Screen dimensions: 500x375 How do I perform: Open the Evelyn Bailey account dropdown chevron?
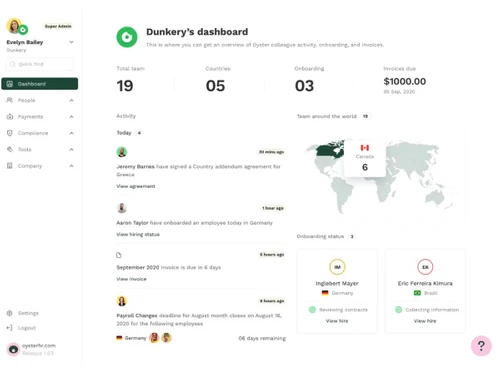pyautogui.click(x=71, y=42)
